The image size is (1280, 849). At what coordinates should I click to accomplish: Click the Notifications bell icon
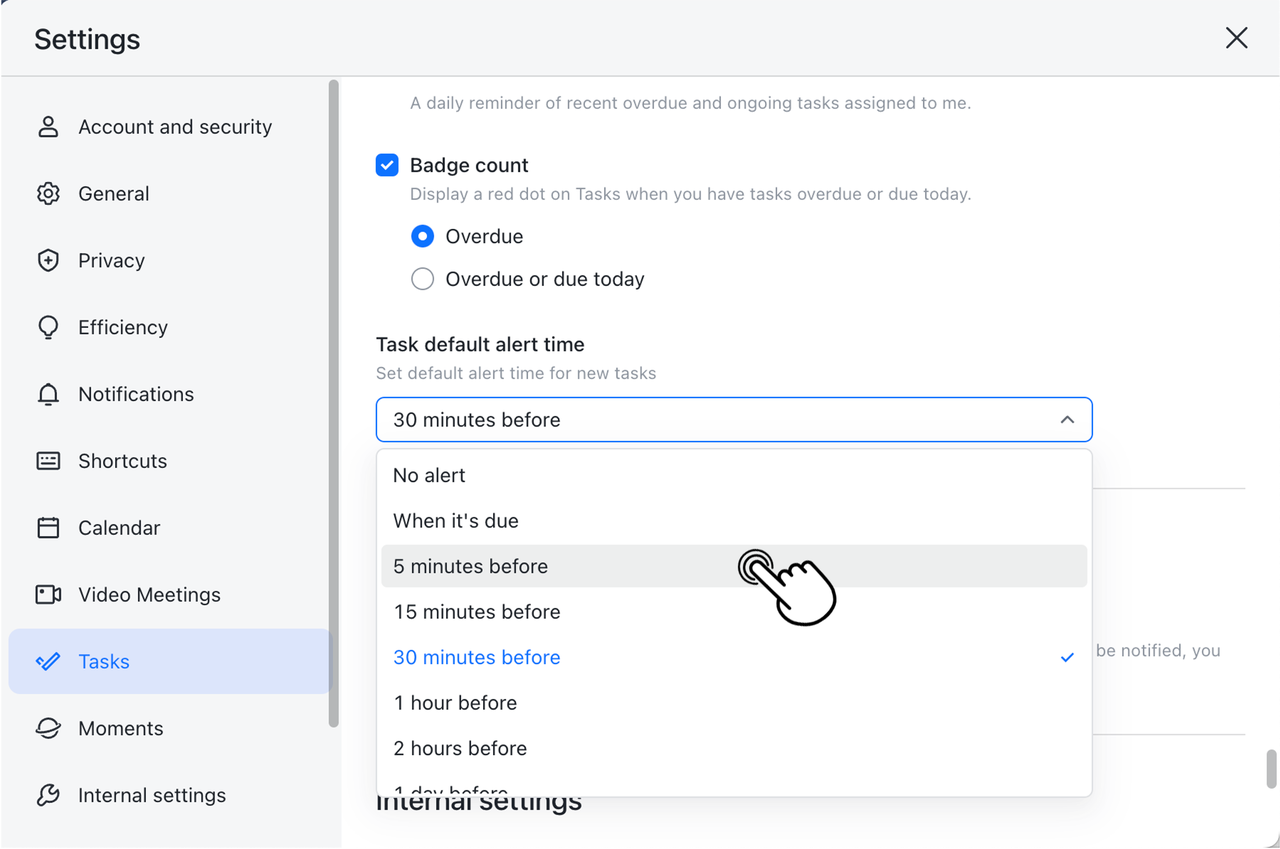[48, 395]
